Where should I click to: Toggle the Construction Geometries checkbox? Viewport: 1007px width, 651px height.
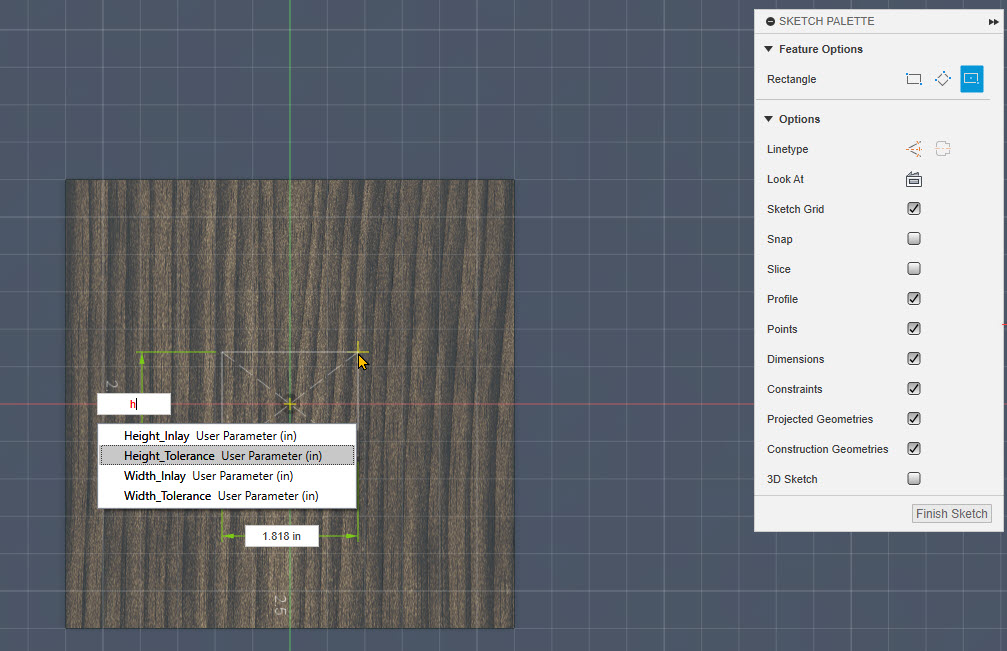pos(914,448)
